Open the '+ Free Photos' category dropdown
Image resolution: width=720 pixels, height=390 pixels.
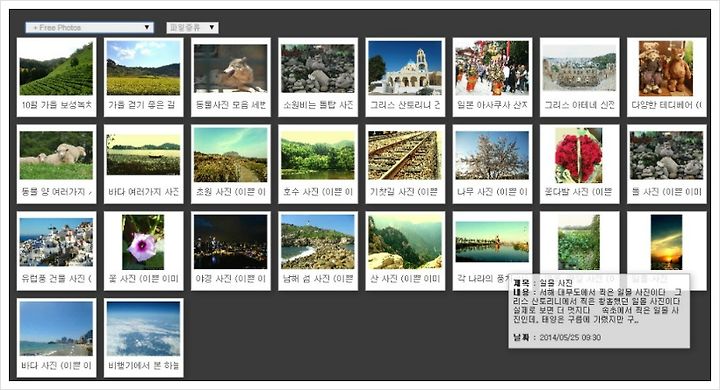(90, 28)
